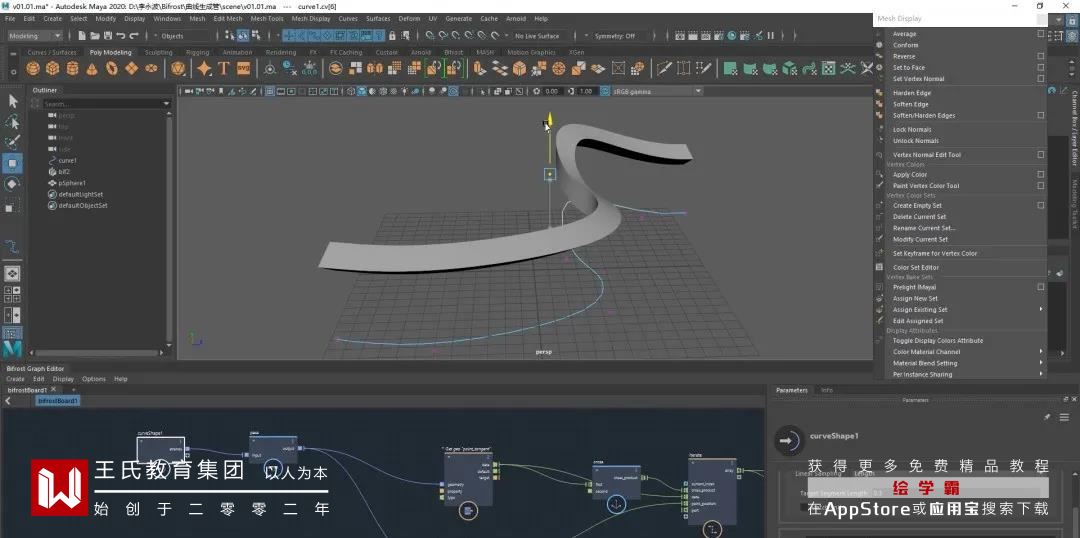Open the Mesh Tools menu
The image size is (1080, 538).
(267, 19)
